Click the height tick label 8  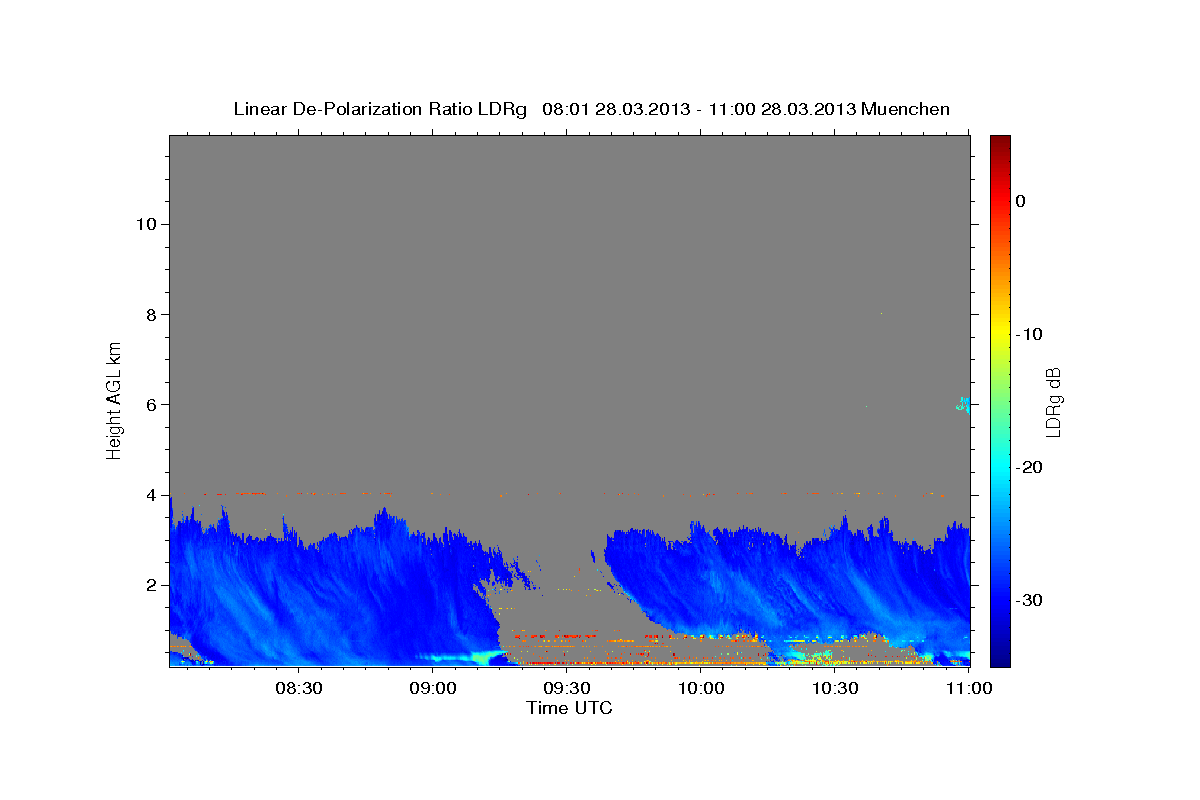click(152, 314)
